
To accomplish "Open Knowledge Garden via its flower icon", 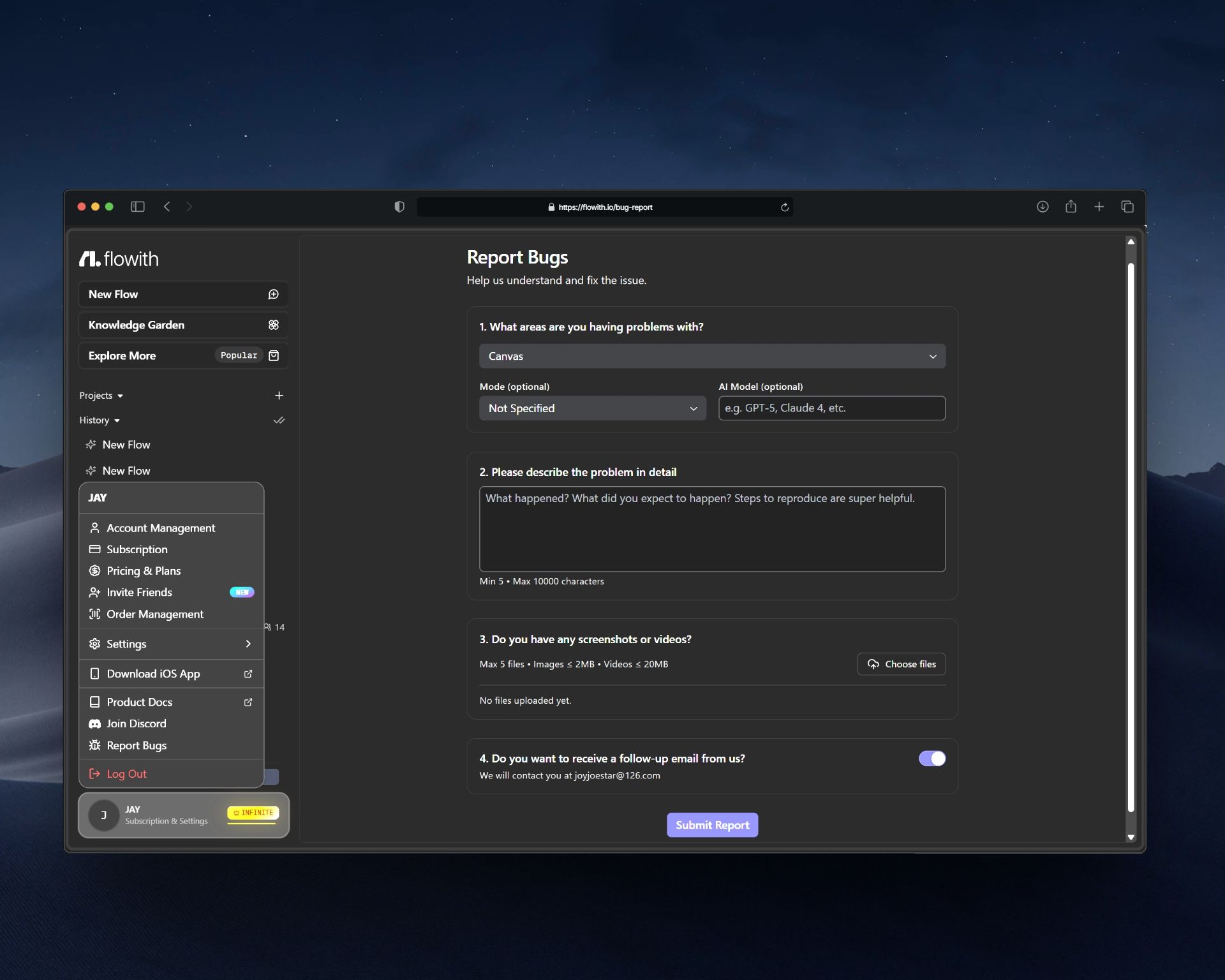I will point(273,325).
